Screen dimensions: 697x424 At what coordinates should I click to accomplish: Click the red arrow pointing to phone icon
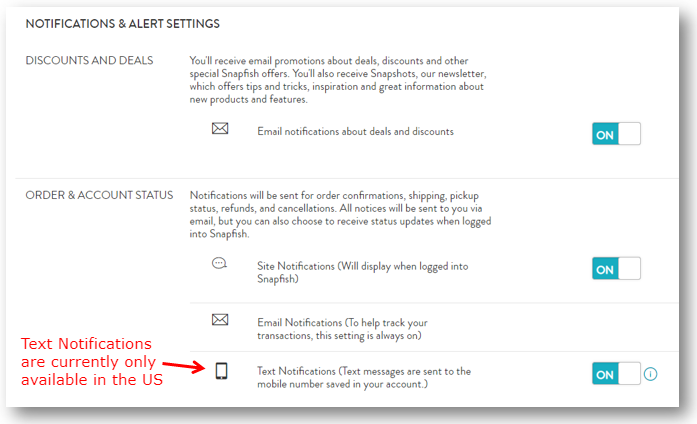(x=184, y=367)
